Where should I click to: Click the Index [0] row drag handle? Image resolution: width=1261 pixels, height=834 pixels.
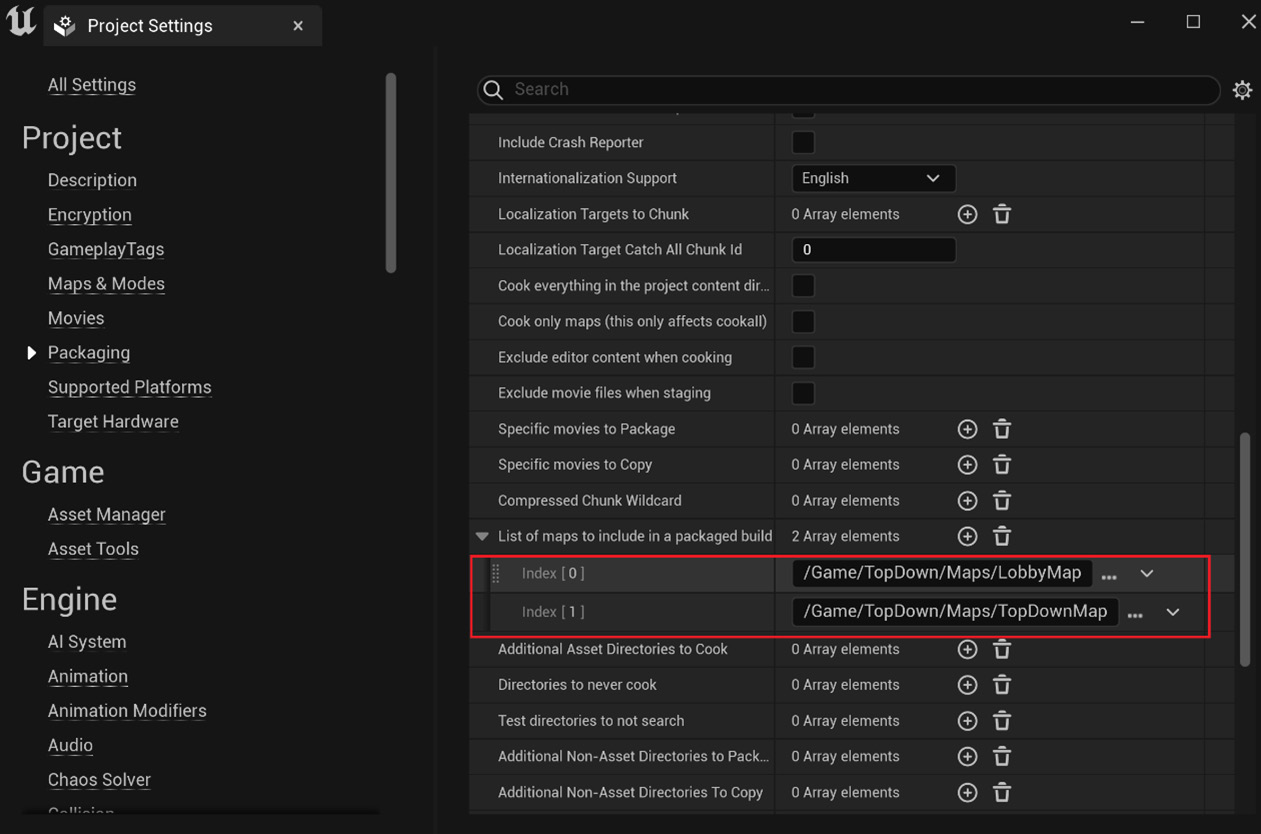(496, 574)
